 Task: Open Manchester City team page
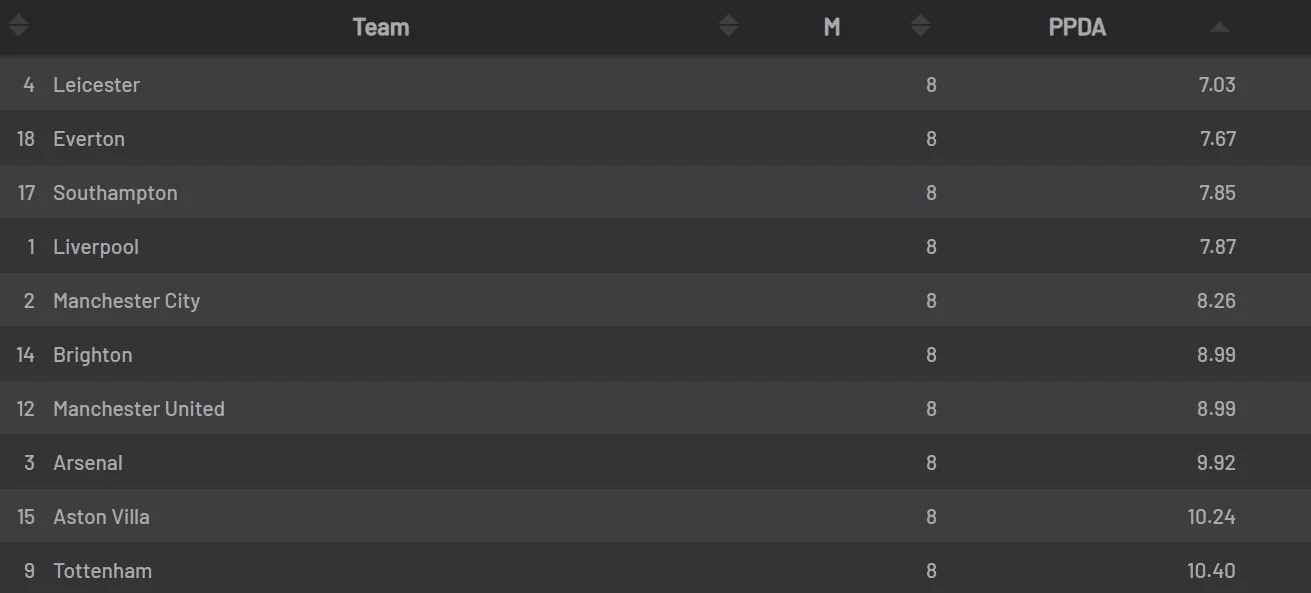[126, 301]
